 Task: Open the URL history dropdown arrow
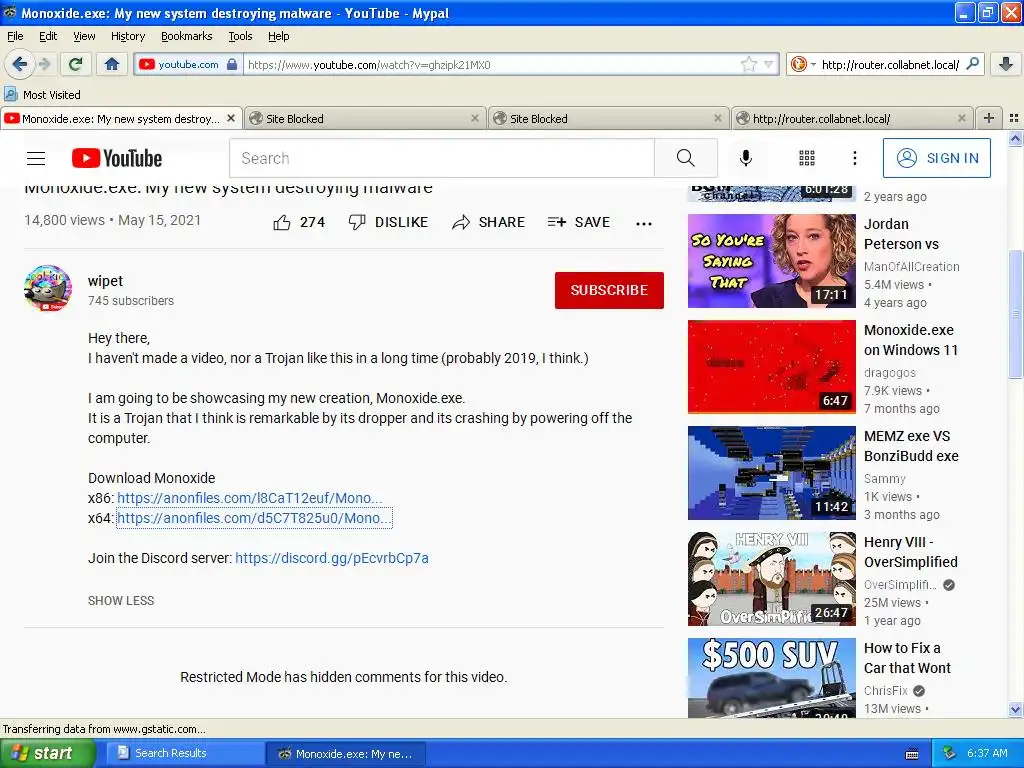pos(768,64)
